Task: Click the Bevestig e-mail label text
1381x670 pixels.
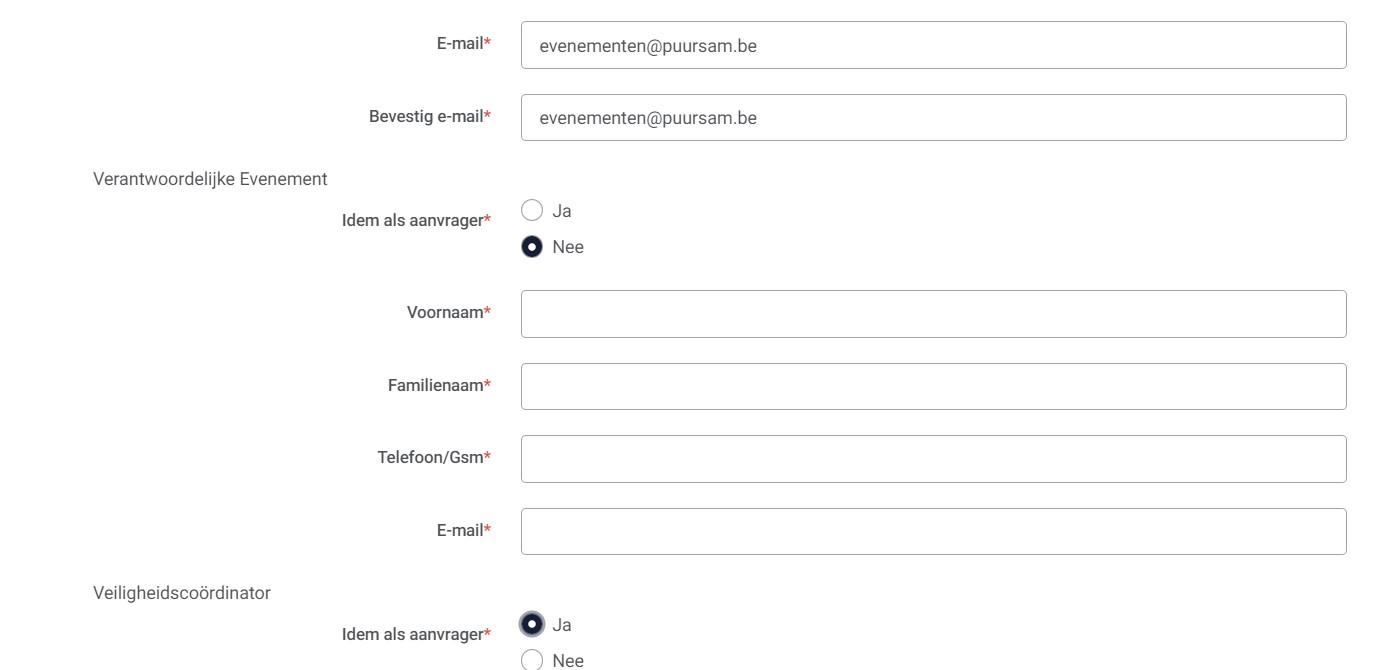Action: (x=427, y=117)
